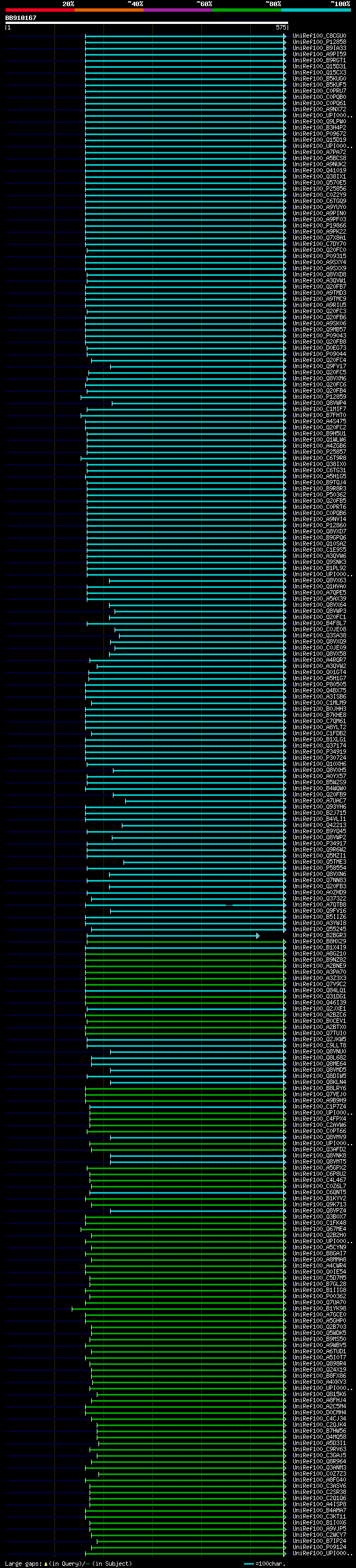Screen dimensions: 356x1568
Task: Select hit UniRef100_Q9MB57
Action: (319, 329)
